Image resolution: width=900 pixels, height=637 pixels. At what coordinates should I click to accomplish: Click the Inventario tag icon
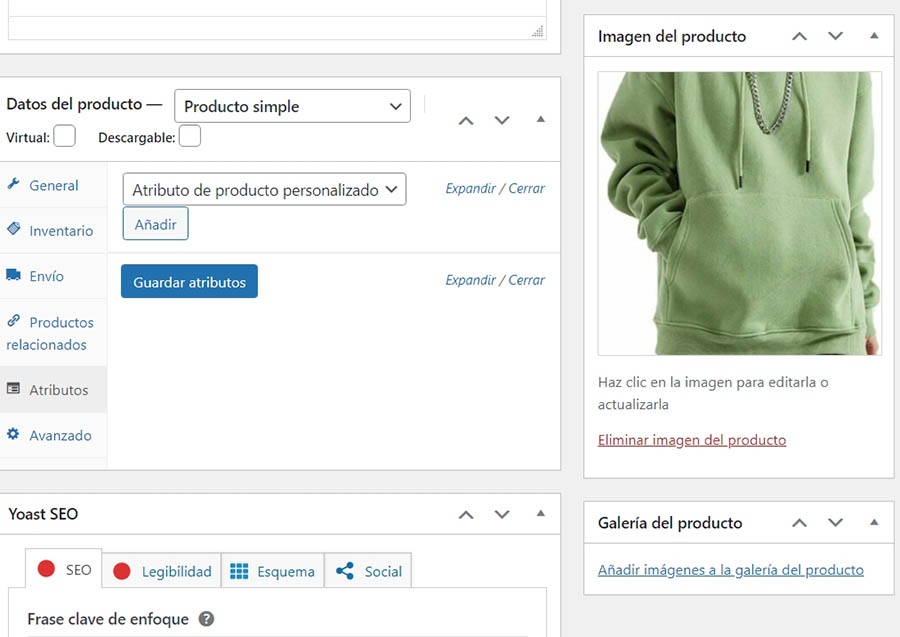[x=14, y=230]
